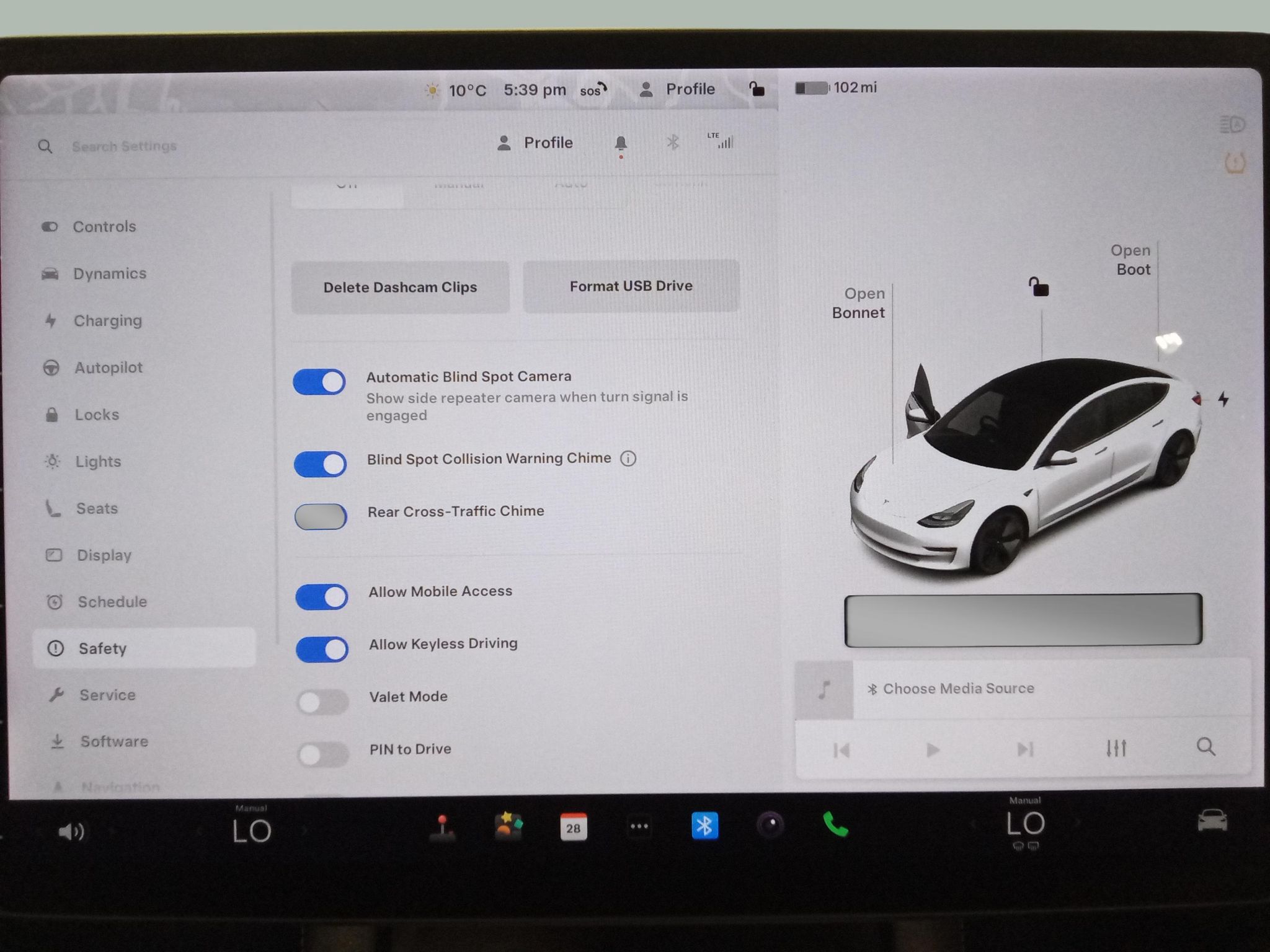Play media
Image resolution: width=1270 pixels, height=952 pixels.
pyautogui.click(x=933, y=750)
